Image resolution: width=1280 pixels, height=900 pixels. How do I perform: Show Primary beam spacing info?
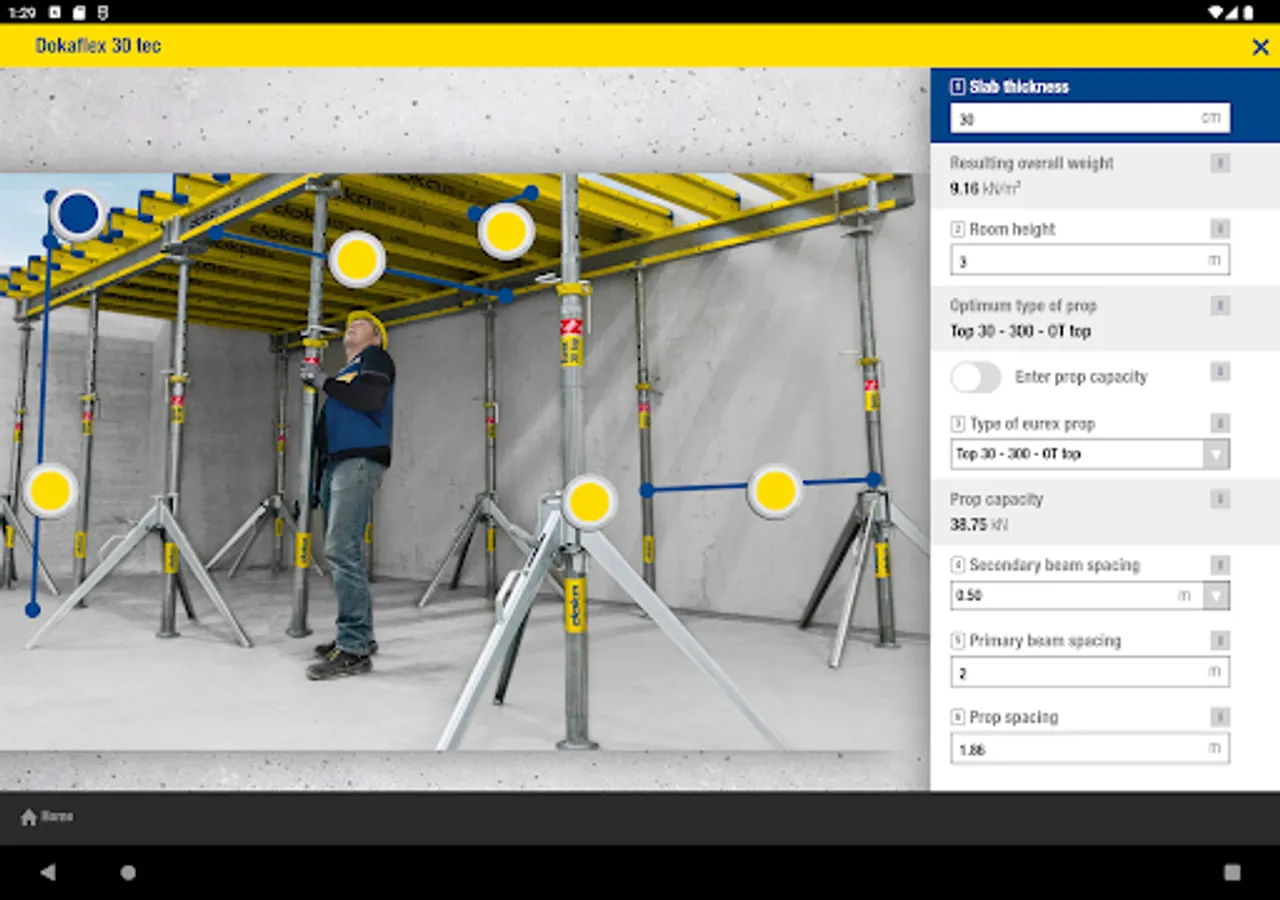(x=1220, y=640)
